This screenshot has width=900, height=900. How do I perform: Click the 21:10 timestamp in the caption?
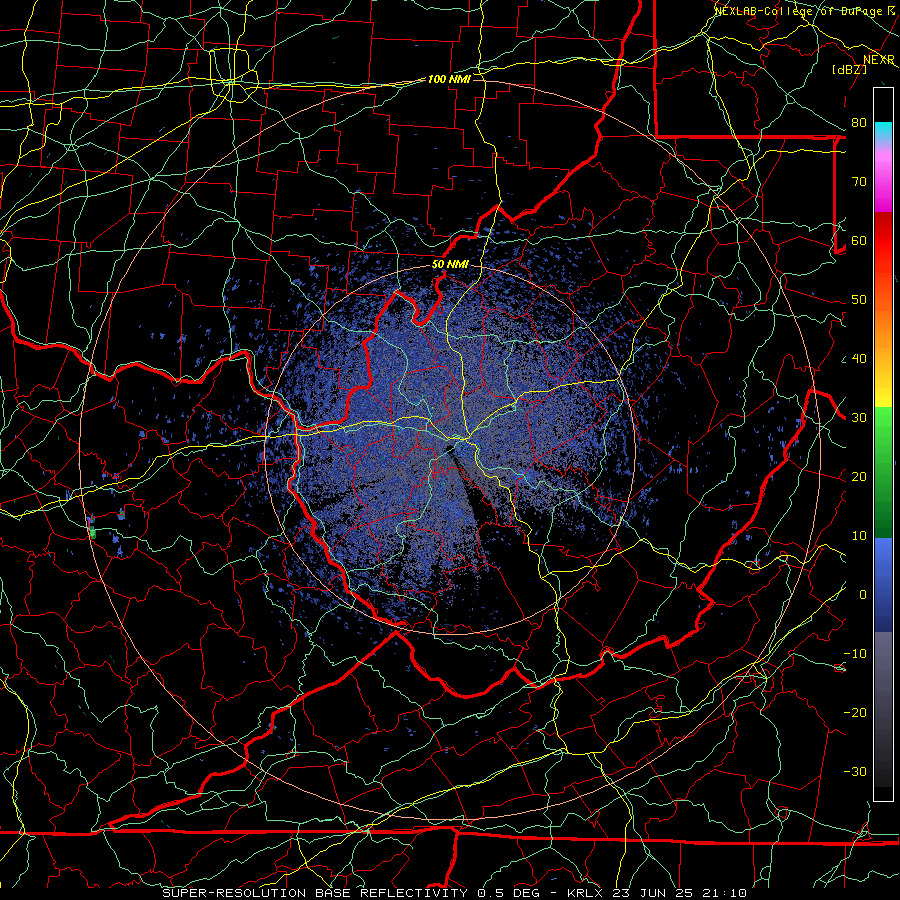pos(728,893)
